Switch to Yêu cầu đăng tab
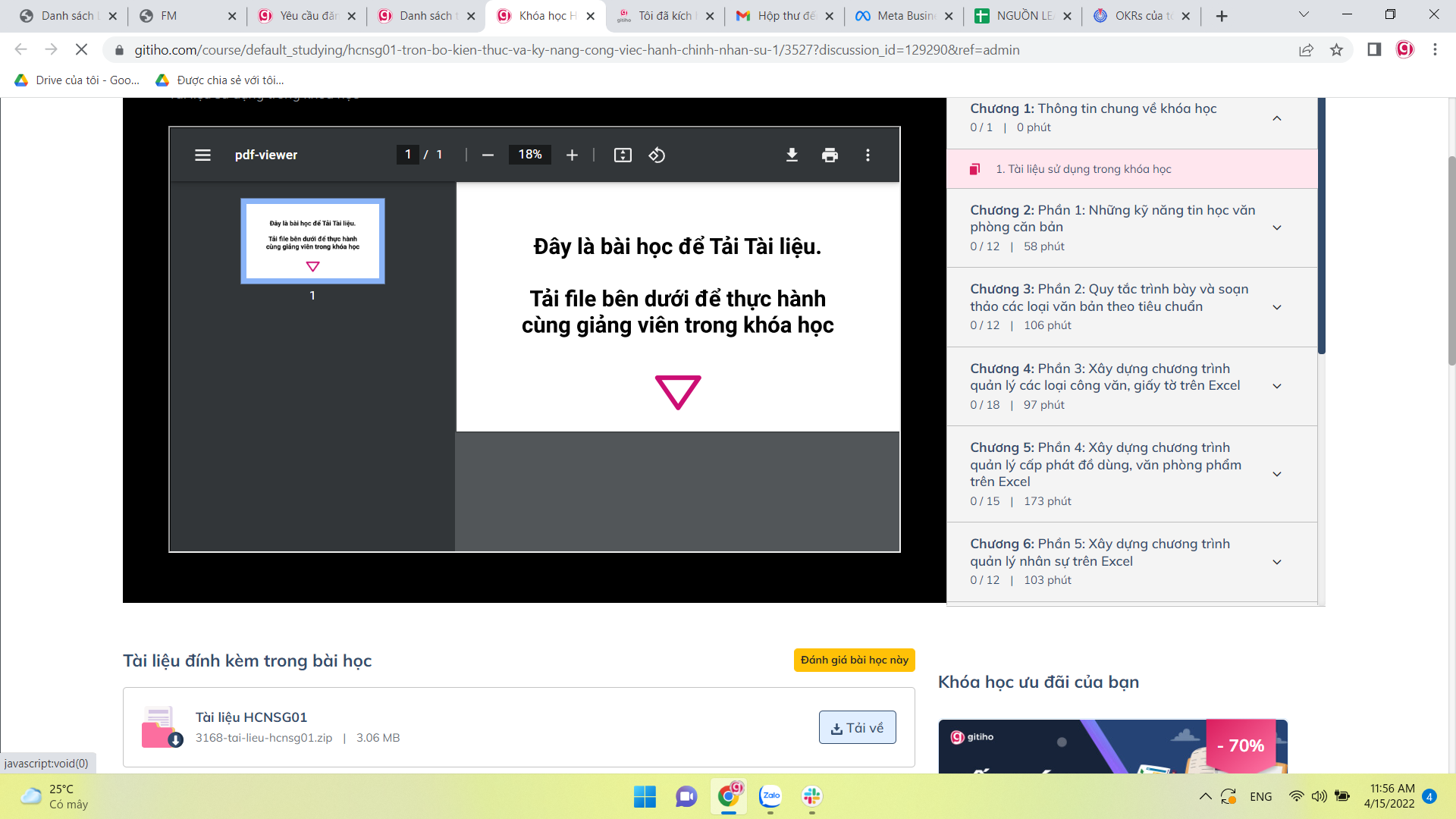 (x=307, y=16)
